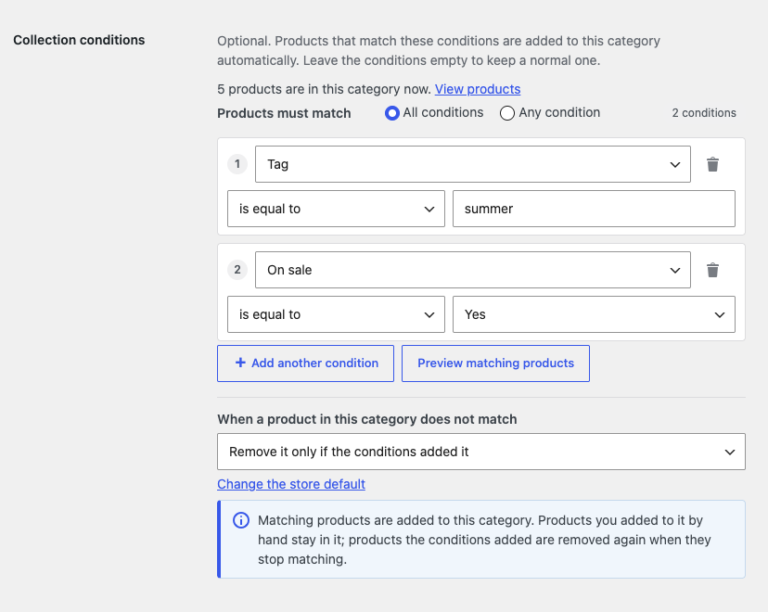Viewport: 768px width, 612px height.
Task: Open the Change the store default link
Action: tap(291, 484)
